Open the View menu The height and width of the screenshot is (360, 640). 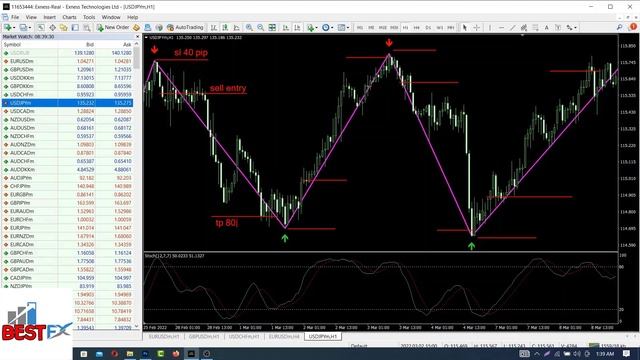(31, 17)
